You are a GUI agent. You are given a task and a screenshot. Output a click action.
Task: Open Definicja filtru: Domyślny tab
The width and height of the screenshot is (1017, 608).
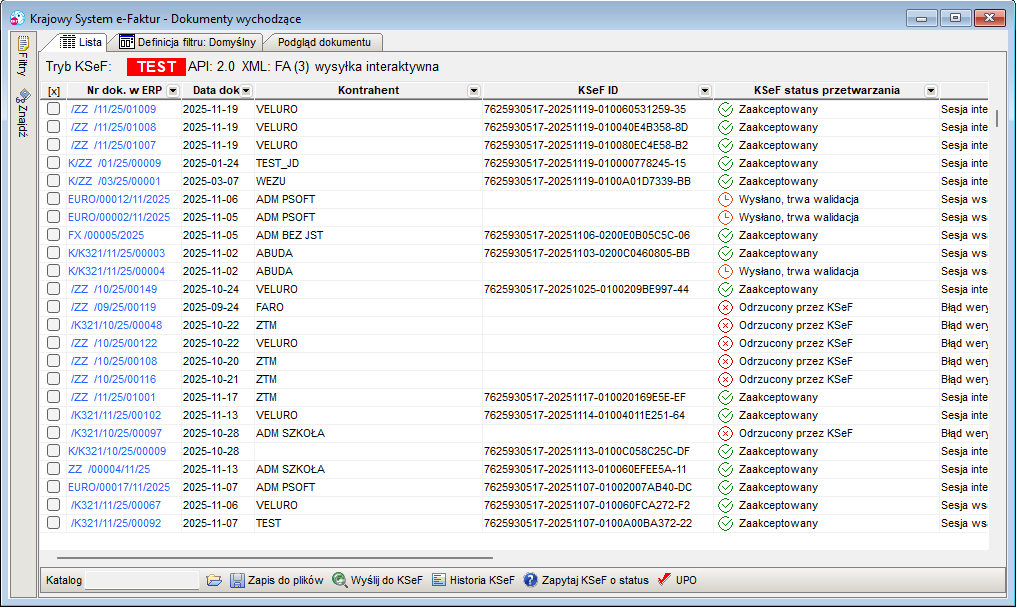tap(188, 42)
